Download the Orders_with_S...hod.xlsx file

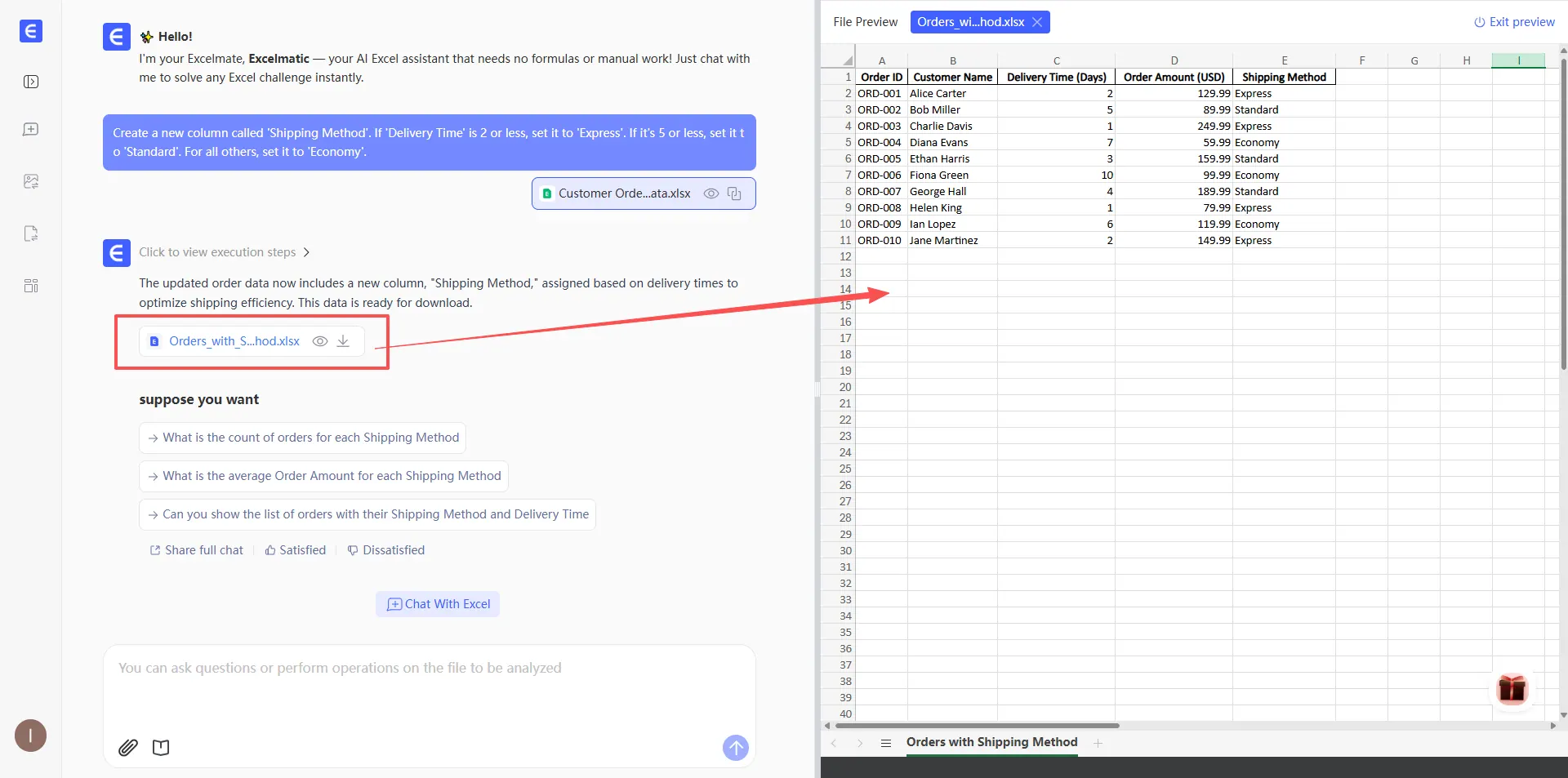(344, 341)
